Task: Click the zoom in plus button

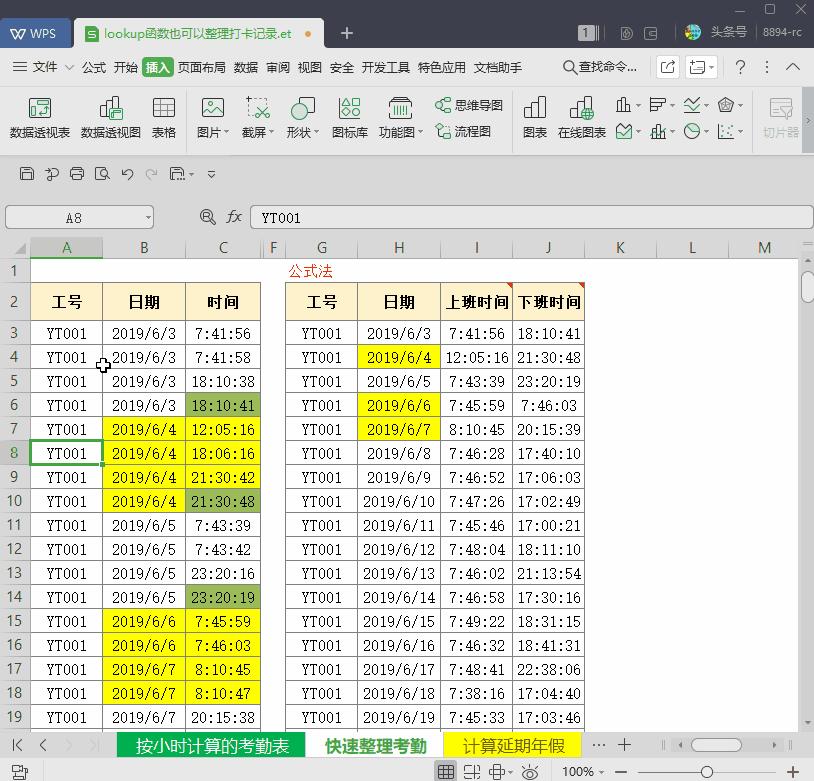Action: pyautogui.click(x=793, y=772)
